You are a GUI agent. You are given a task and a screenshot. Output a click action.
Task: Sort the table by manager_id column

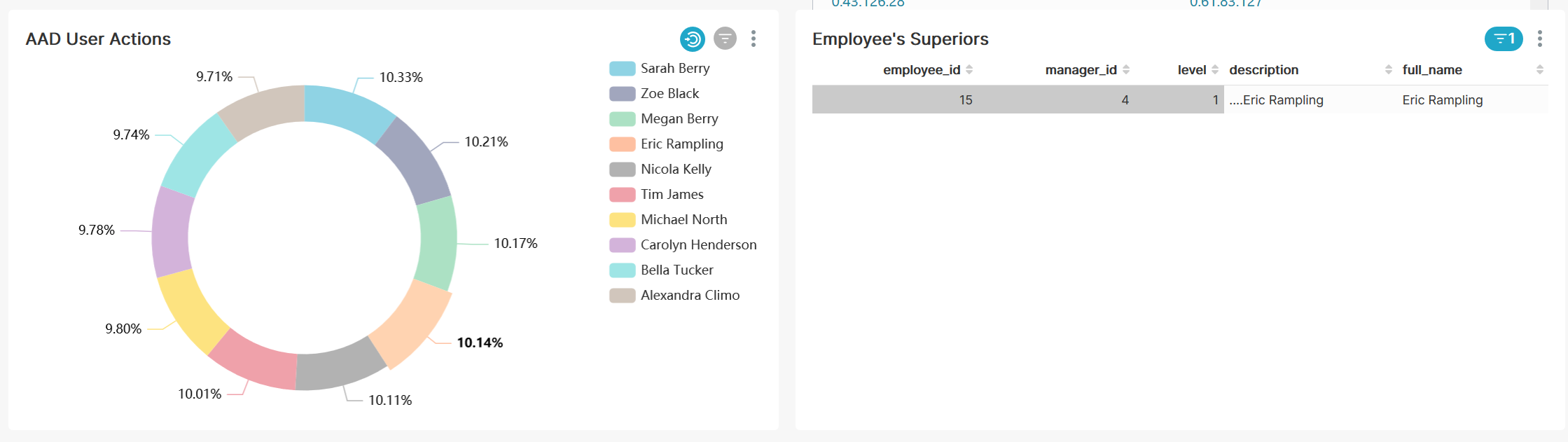1126,69
